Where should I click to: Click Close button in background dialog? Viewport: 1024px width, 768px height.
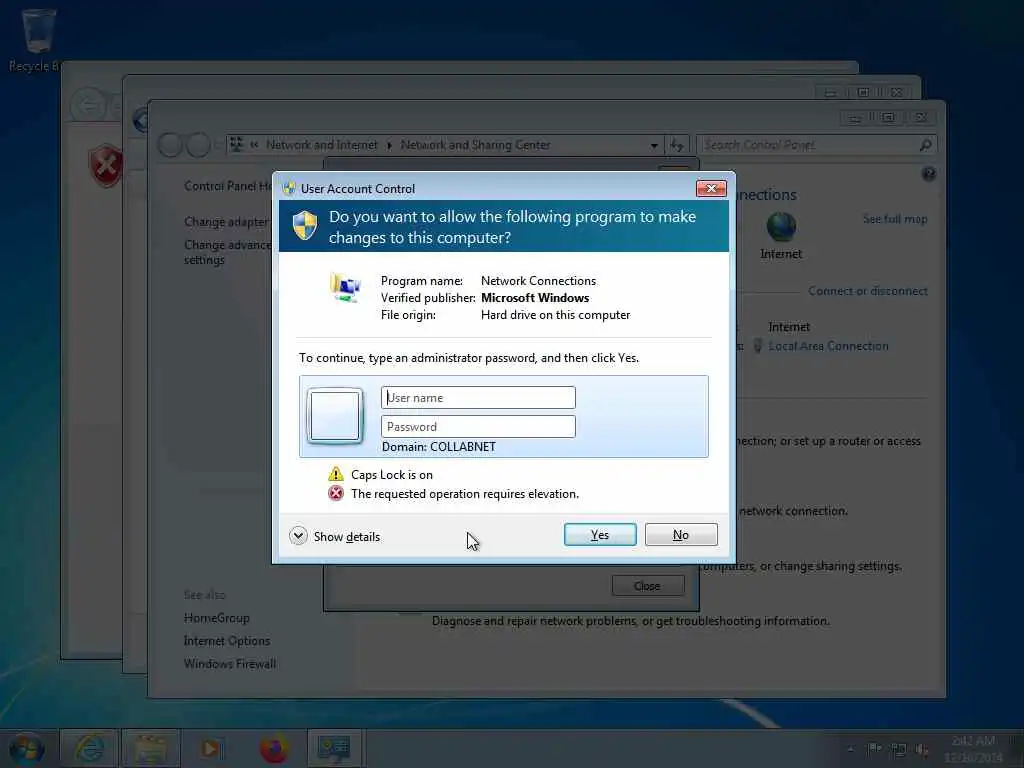tap(648, 586)
